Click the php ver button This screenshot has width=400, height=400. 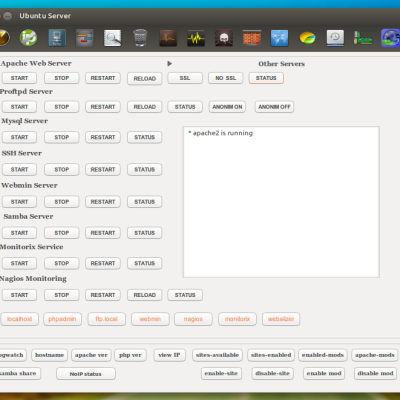(130, 355)
